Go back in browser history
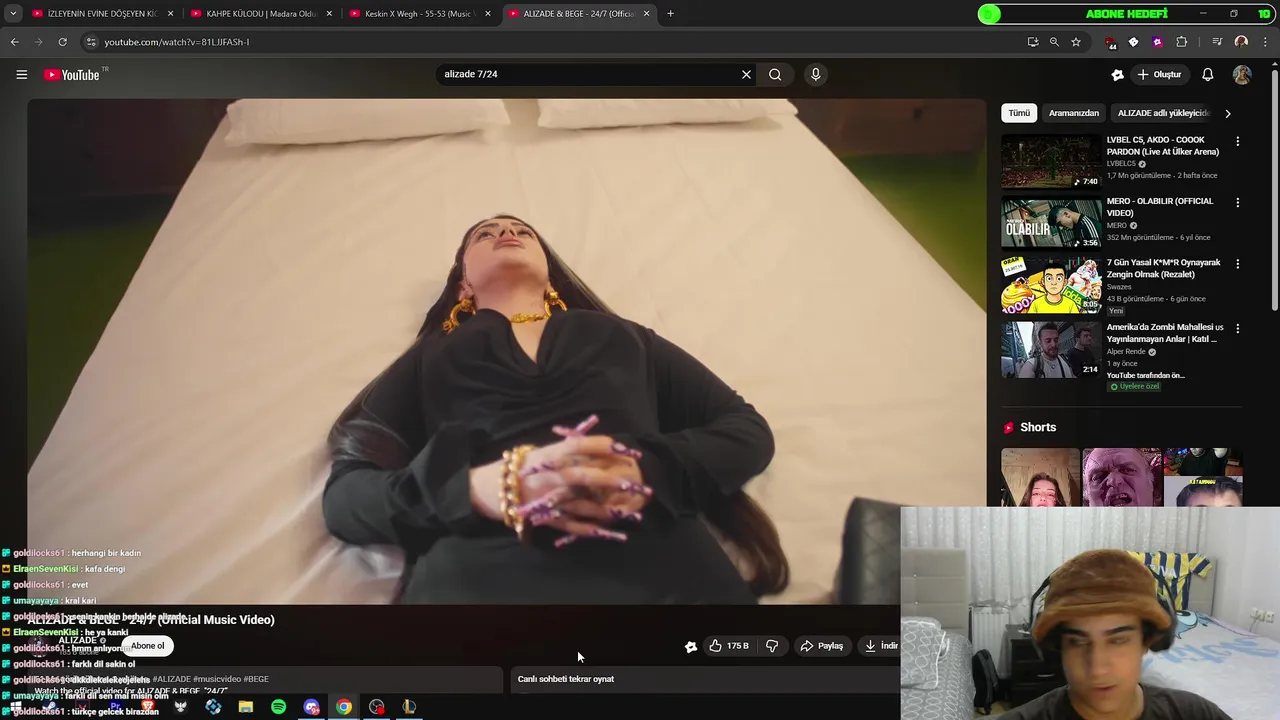The width and height of the screenshot is (1280, 720). [x=14, y=42]
